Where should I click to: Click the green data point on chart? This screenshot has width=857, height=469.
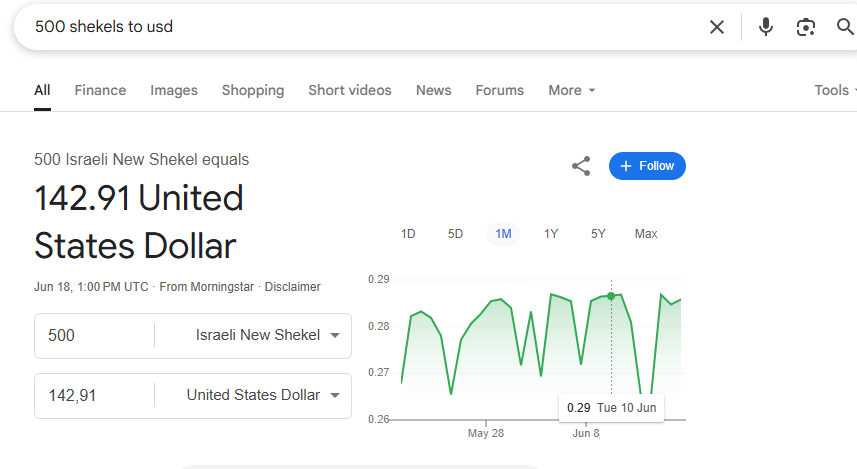pyautogui.click(x=611, y=296)
